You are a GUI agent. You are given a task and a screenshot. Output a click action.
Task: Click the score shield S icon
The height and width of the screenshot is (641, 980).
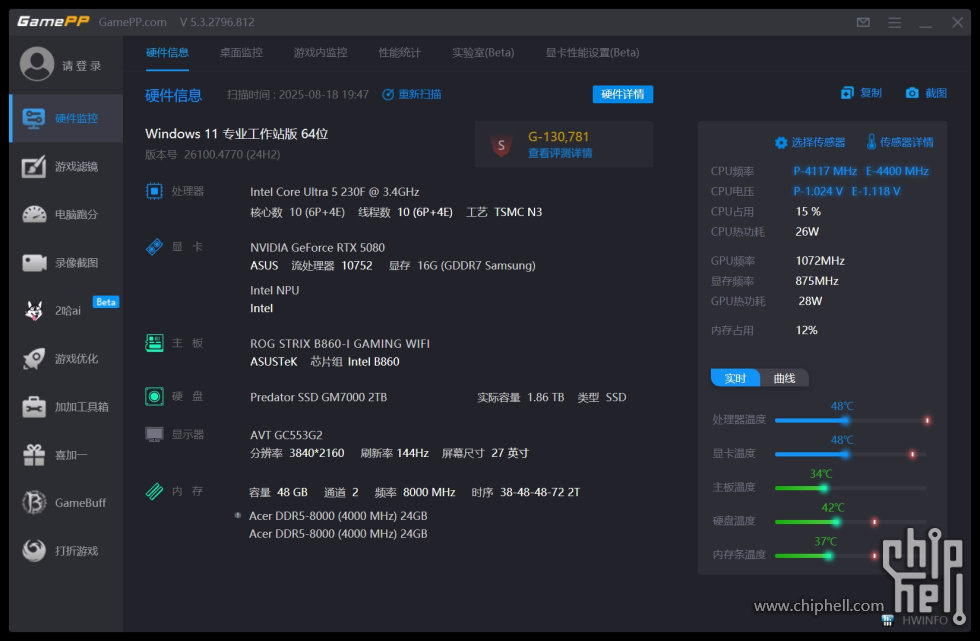(x=501, y=145)
